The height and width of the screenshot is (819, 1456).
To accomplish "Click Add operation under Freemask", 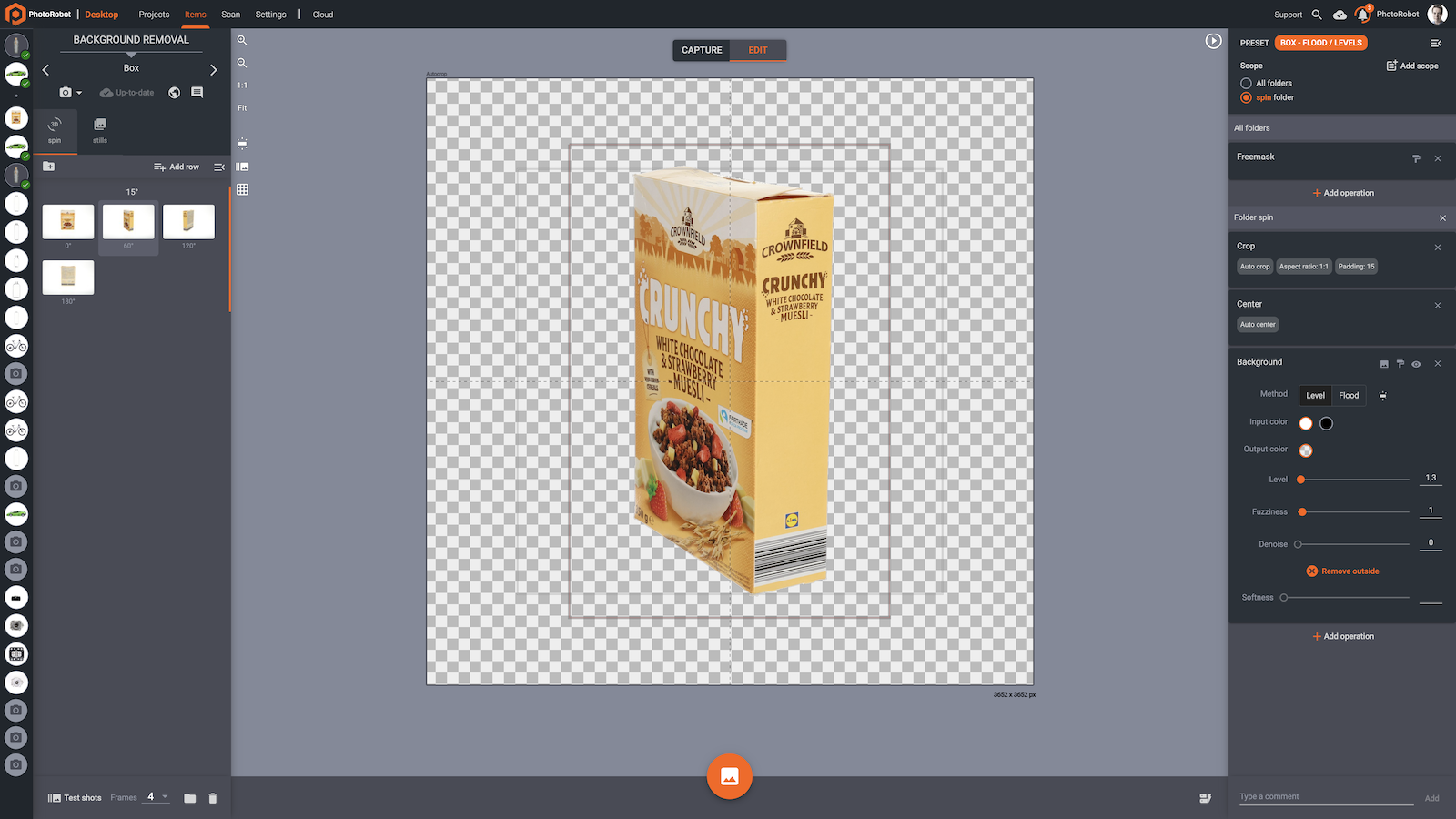I will [1343, 192].
